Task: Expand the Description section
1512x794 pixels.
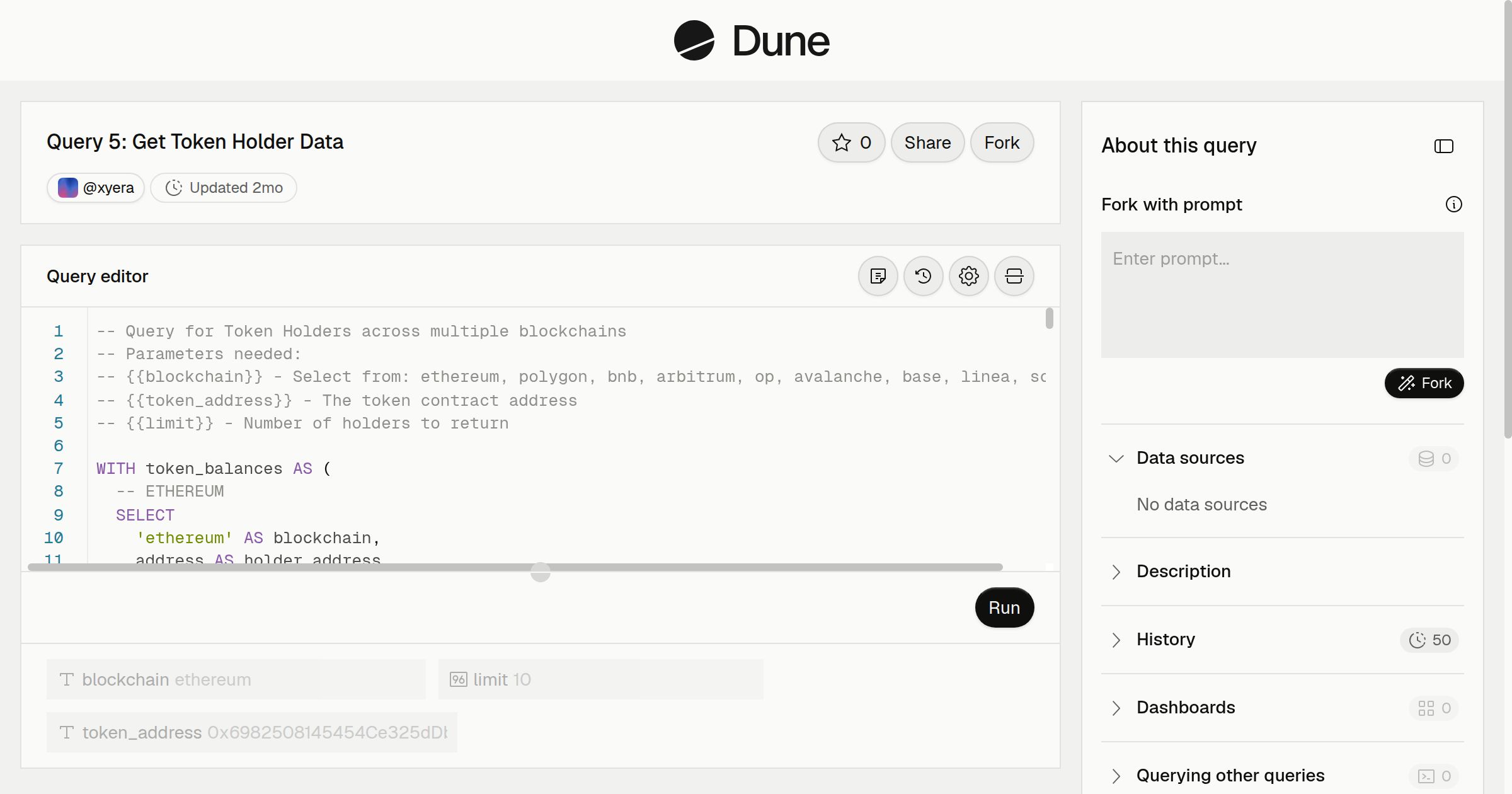Action: click(x=1116, y=572)
